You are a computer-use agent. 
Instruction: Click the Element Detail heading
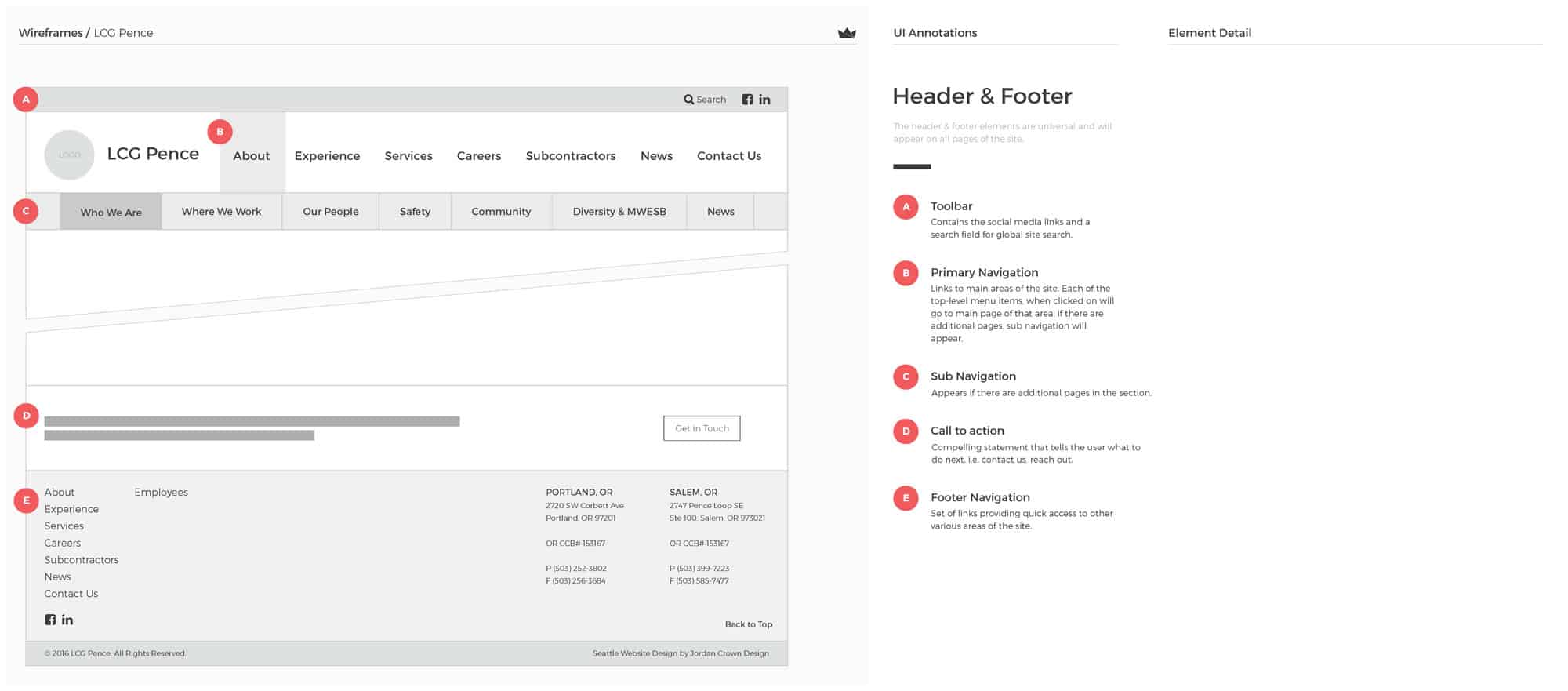click(1210, 33)
